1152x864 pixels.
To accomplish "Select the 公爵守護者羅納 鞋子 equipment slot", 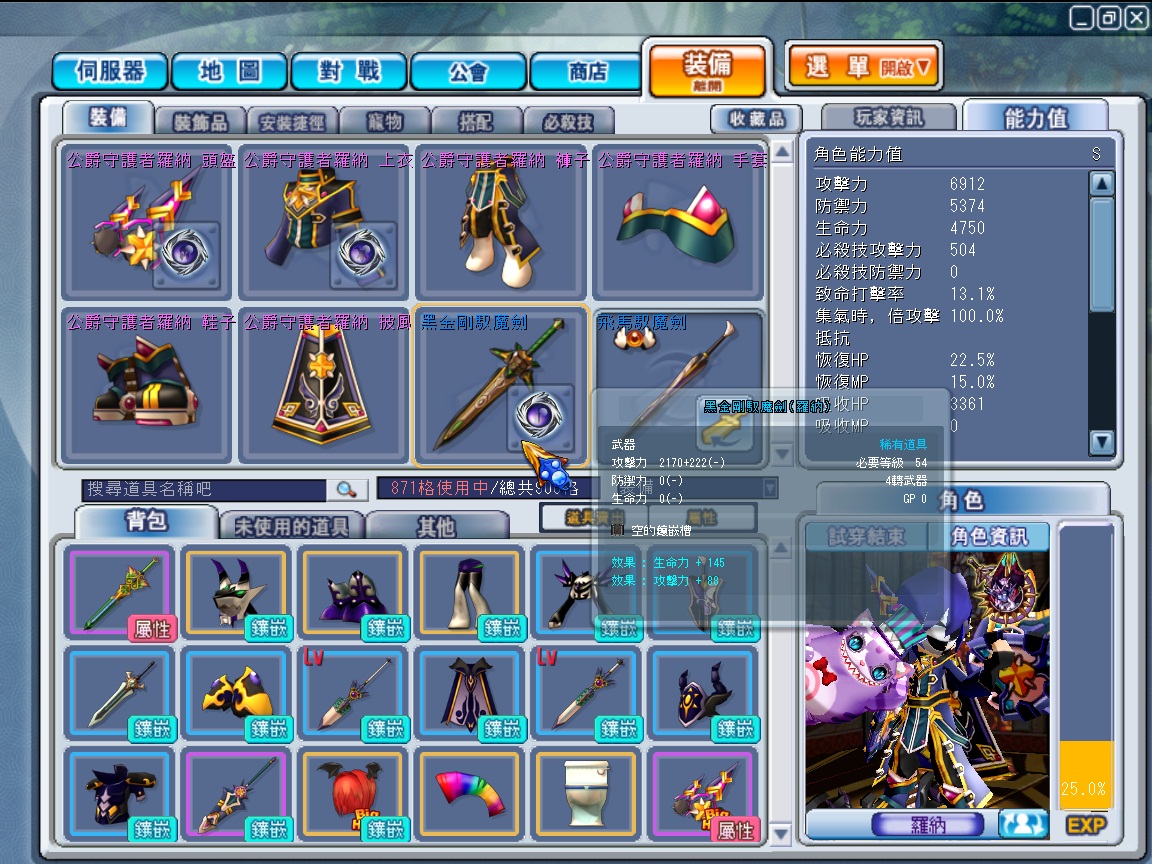I will pyautogui.click(x=146, y=385).
